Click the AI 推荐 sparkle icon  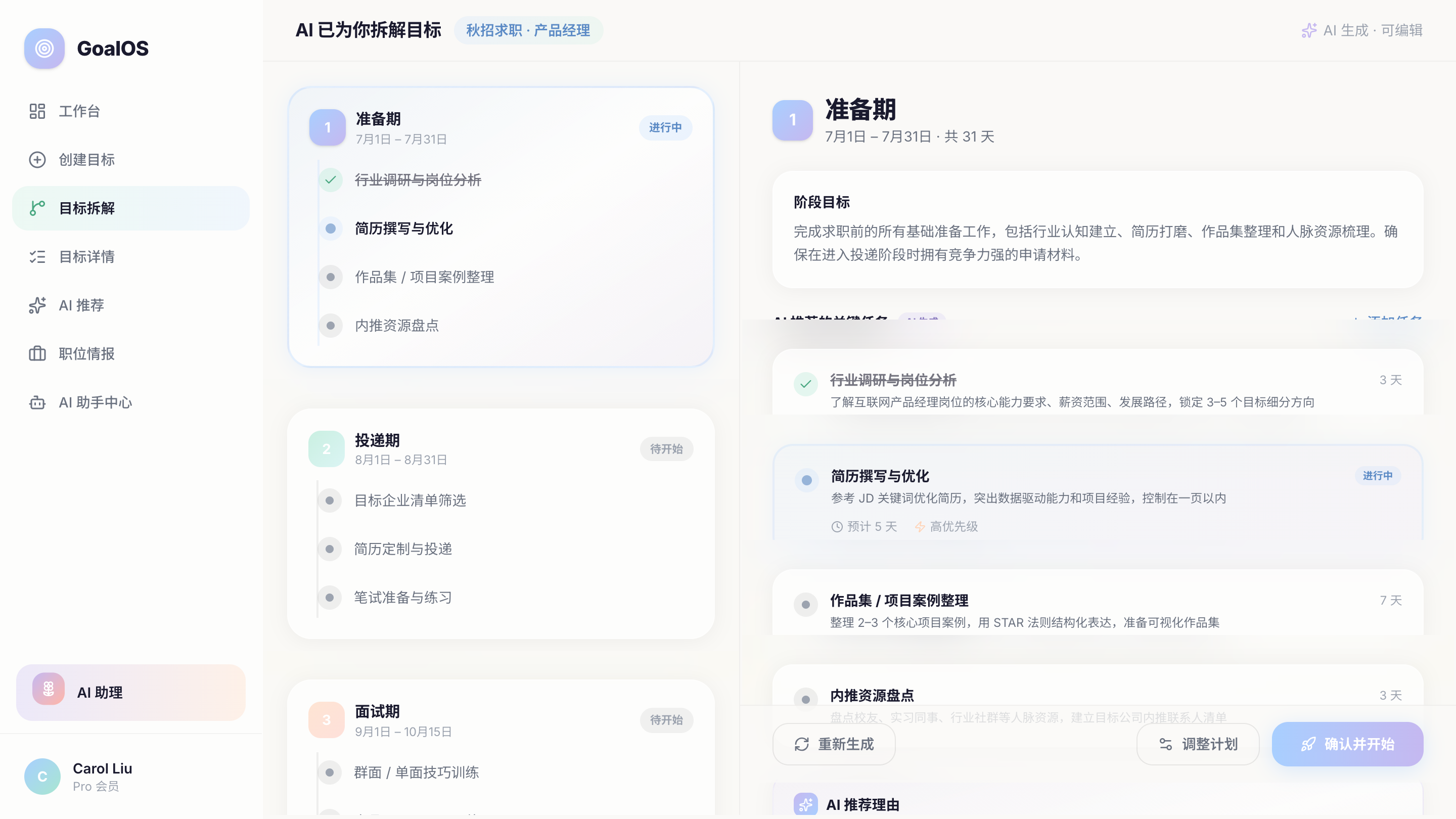pyautogui.click(x=37, y=306)
